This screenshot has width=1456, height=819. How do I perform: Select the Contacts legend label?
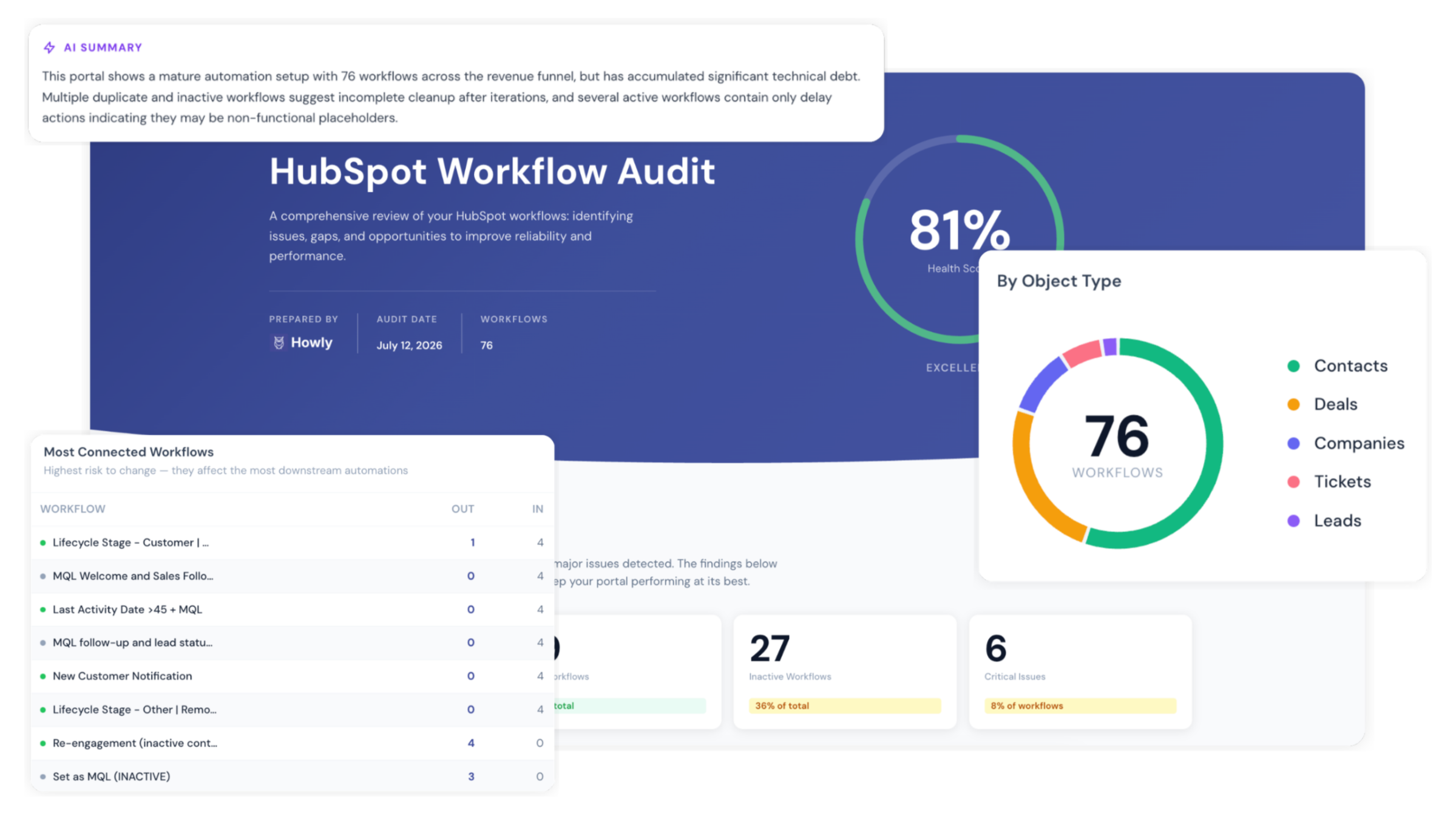1350,365
